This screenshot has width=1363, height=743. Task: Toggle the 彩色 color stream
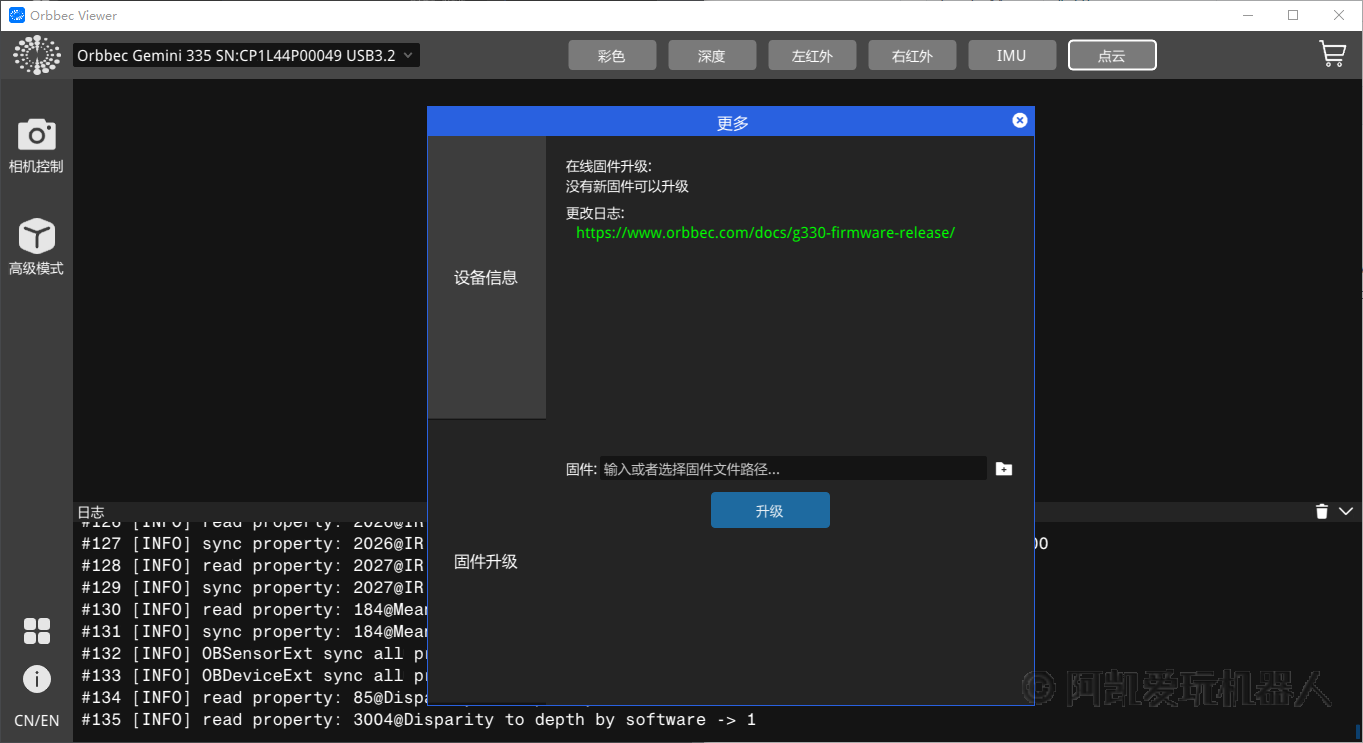tap(612, 55)
